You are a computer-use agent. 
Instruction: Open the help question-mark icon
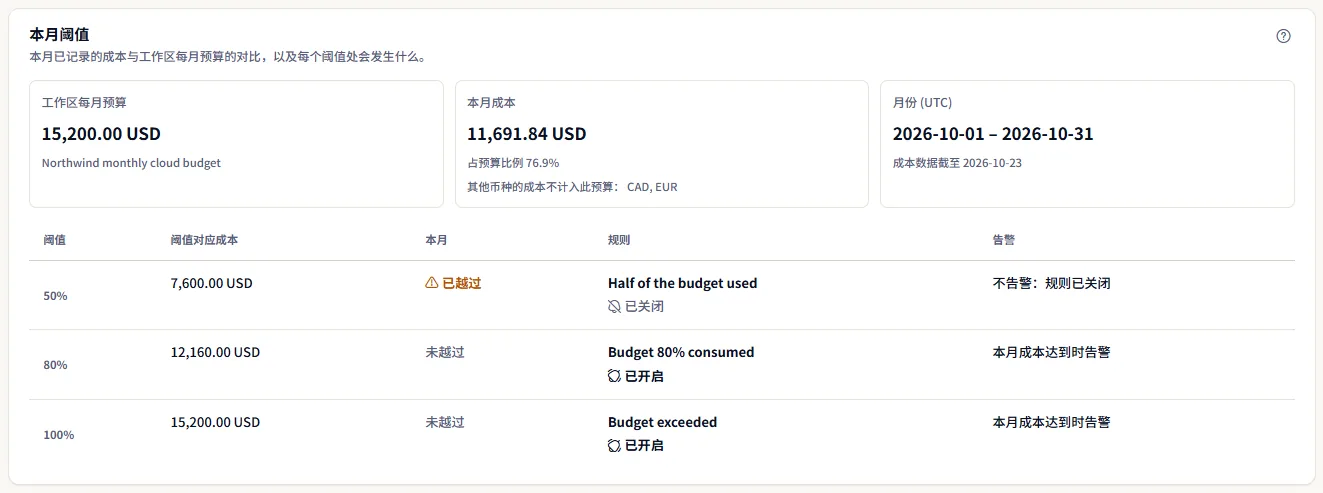pos(1284,36)
